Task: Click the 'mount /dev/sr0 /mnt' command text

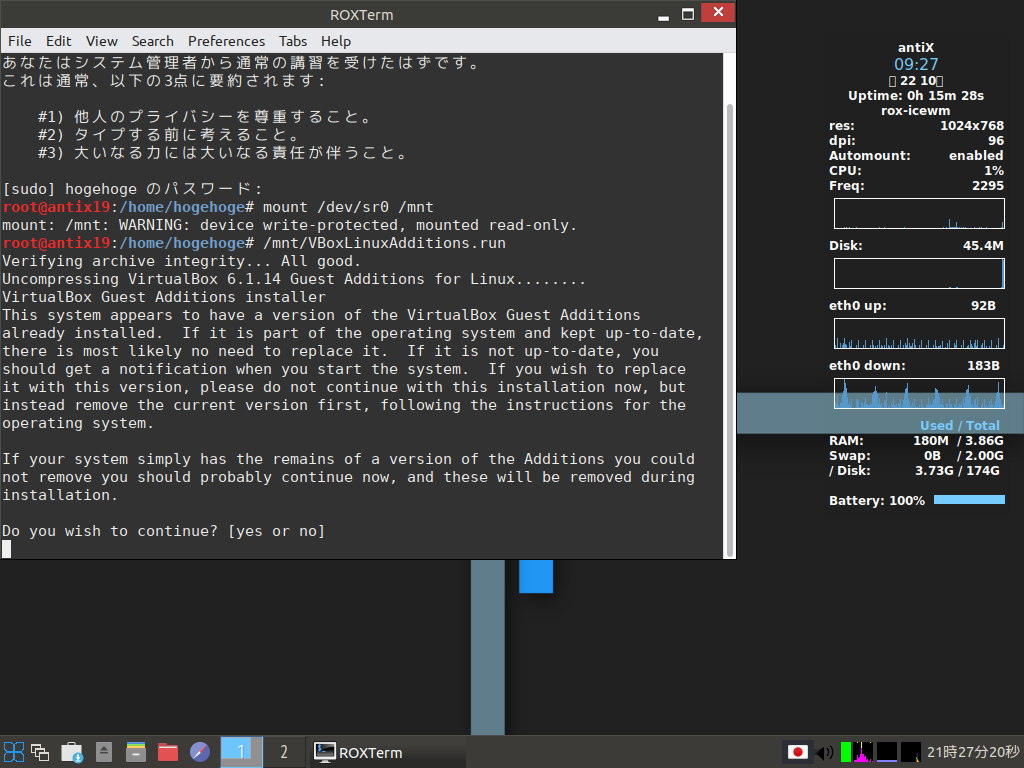Action: click(x=348, y=207)
